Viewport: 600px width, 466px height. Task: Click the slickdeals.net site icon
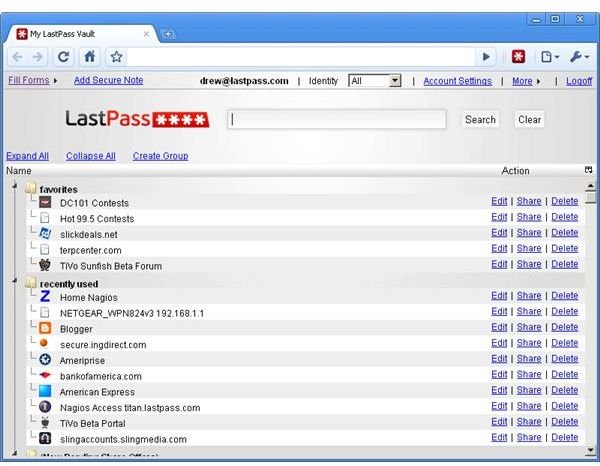tap(45, 233)
